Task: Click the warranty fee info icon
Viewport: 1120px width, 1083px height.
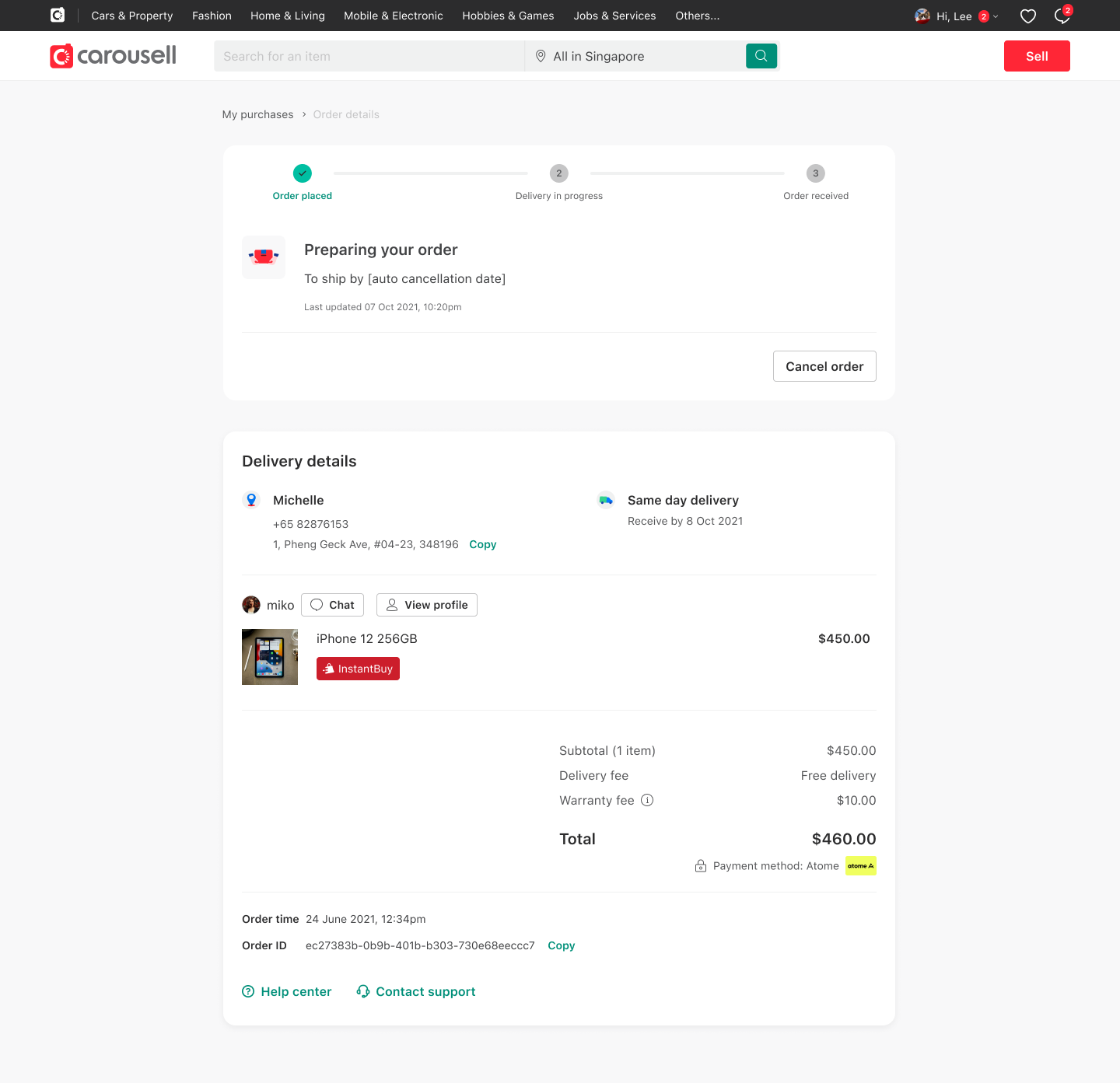Action: tap(647, 800)
